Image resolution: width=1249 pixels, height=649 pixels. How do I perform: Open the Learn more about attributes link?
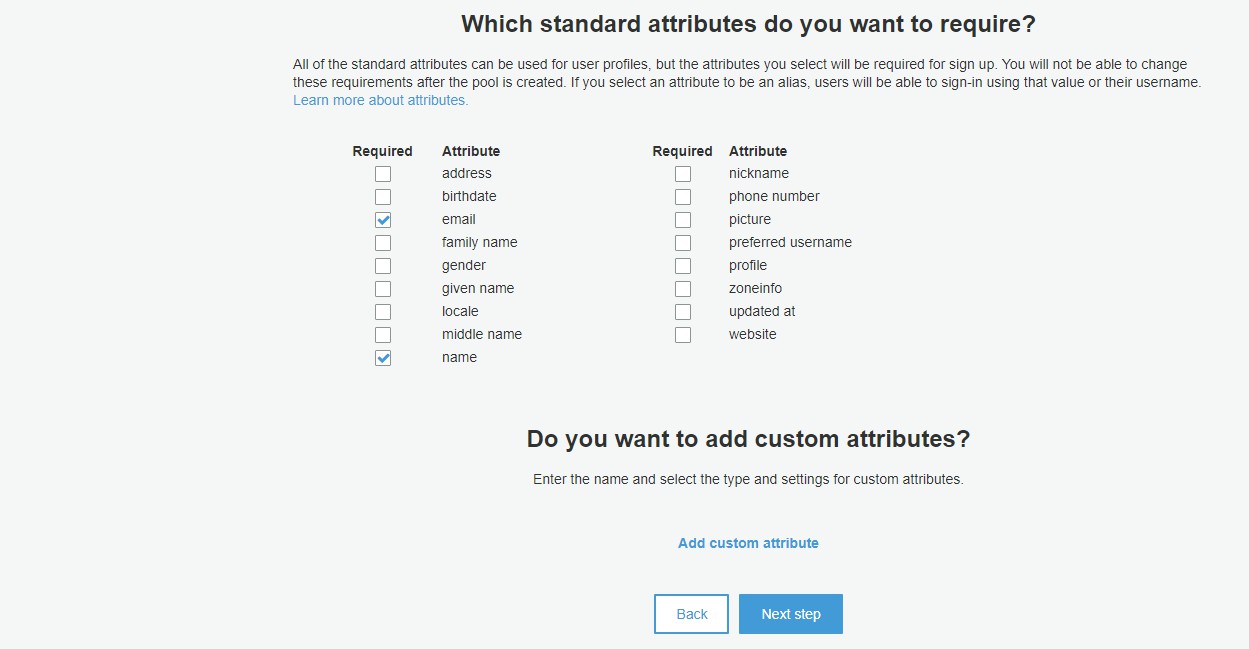click(380, 101)
